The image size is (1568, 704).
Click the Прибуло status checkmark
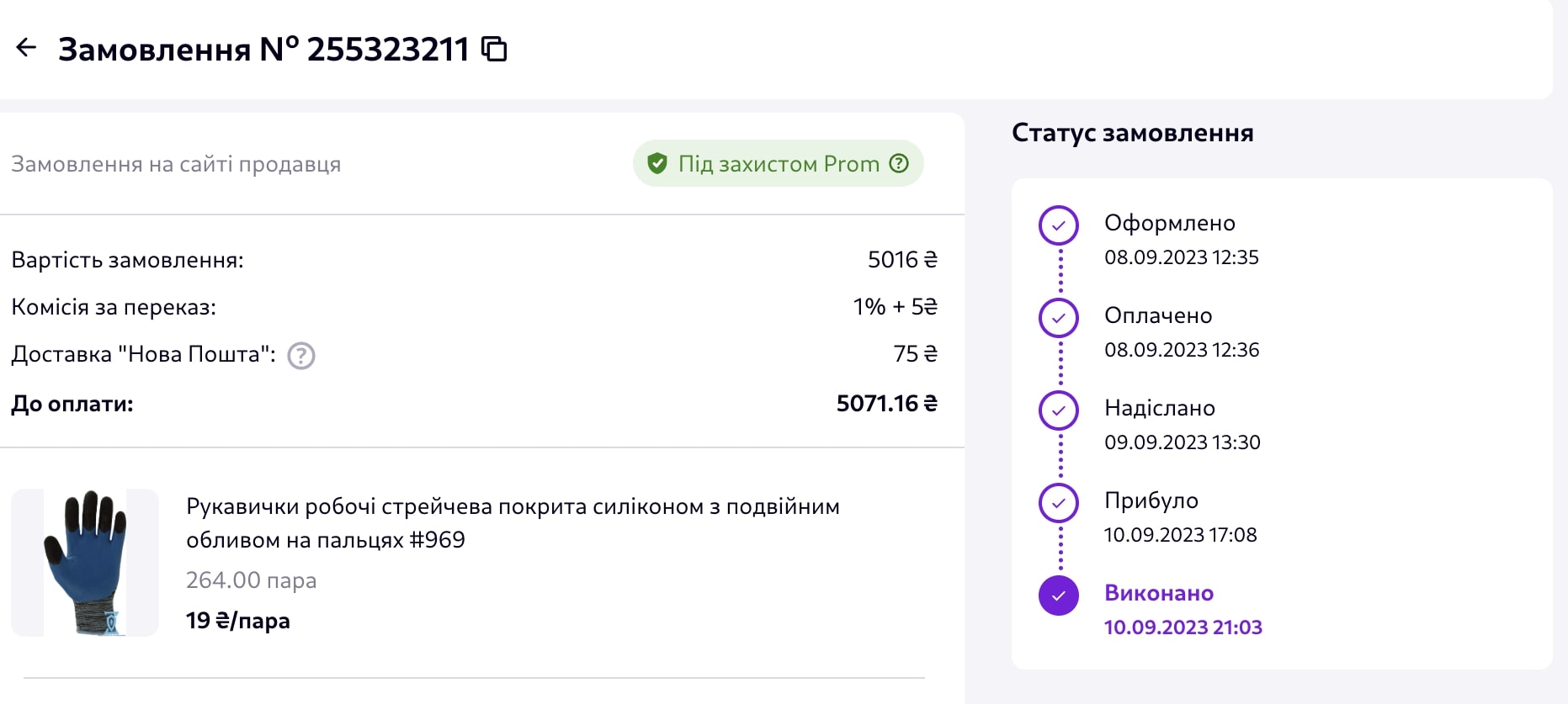coord(1059,503)
